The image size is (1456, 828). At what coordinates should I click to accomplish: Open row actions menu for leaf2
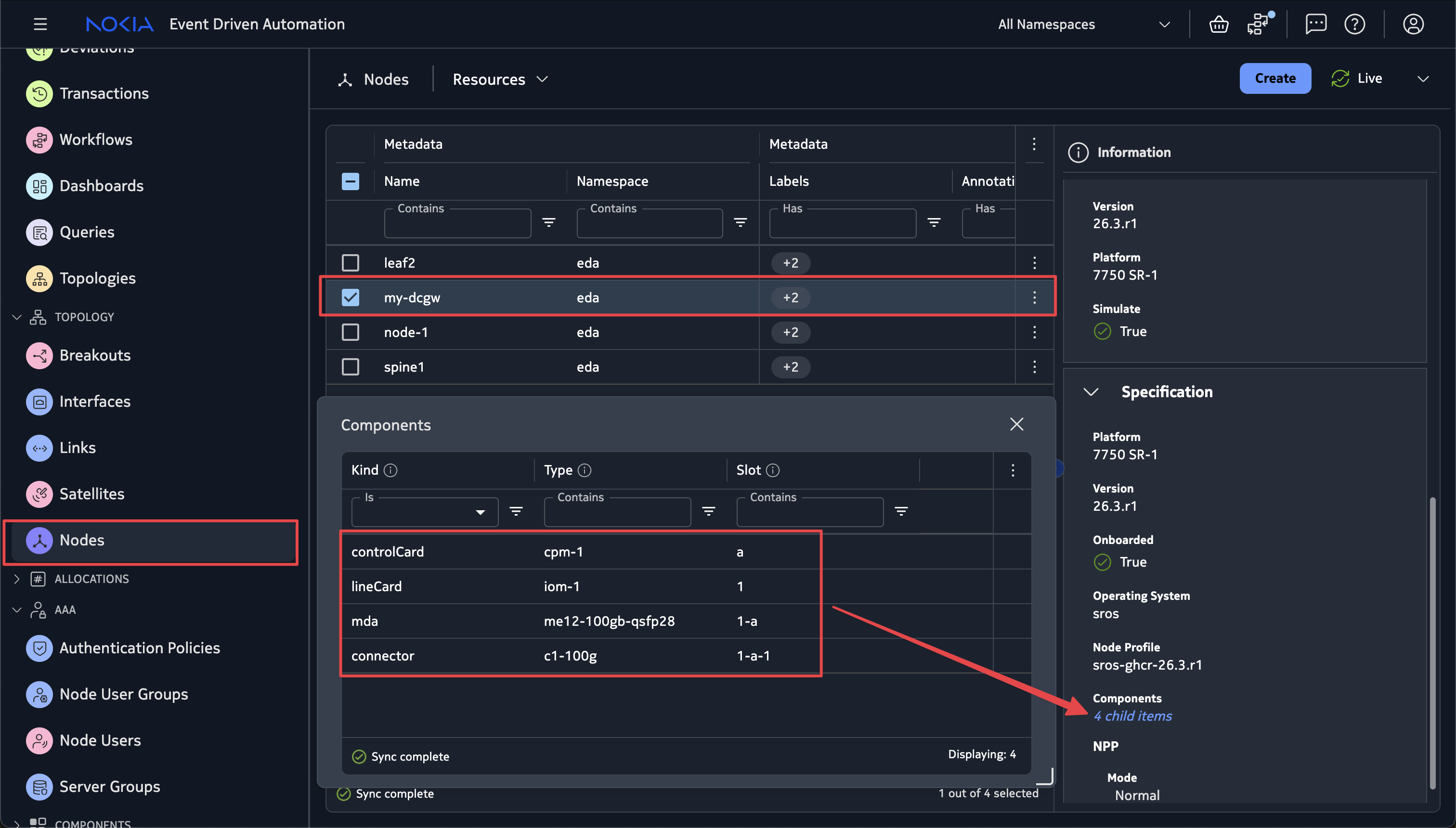1034,263
